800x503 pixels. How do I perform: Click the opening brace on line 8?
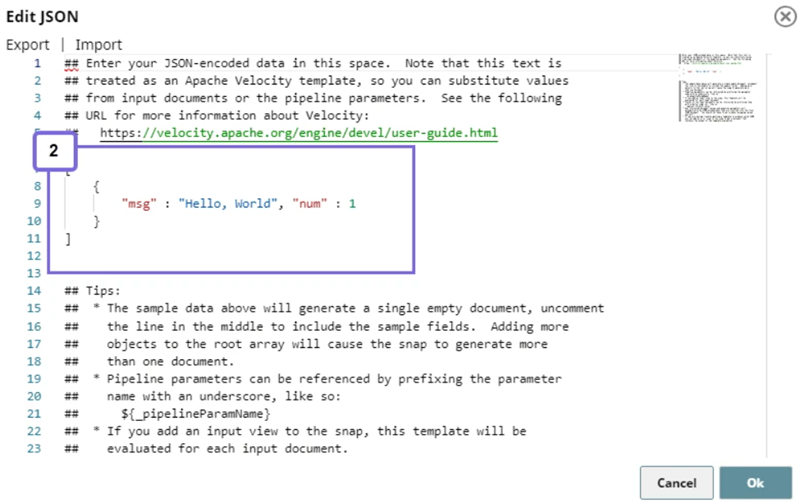click(96, 186)
